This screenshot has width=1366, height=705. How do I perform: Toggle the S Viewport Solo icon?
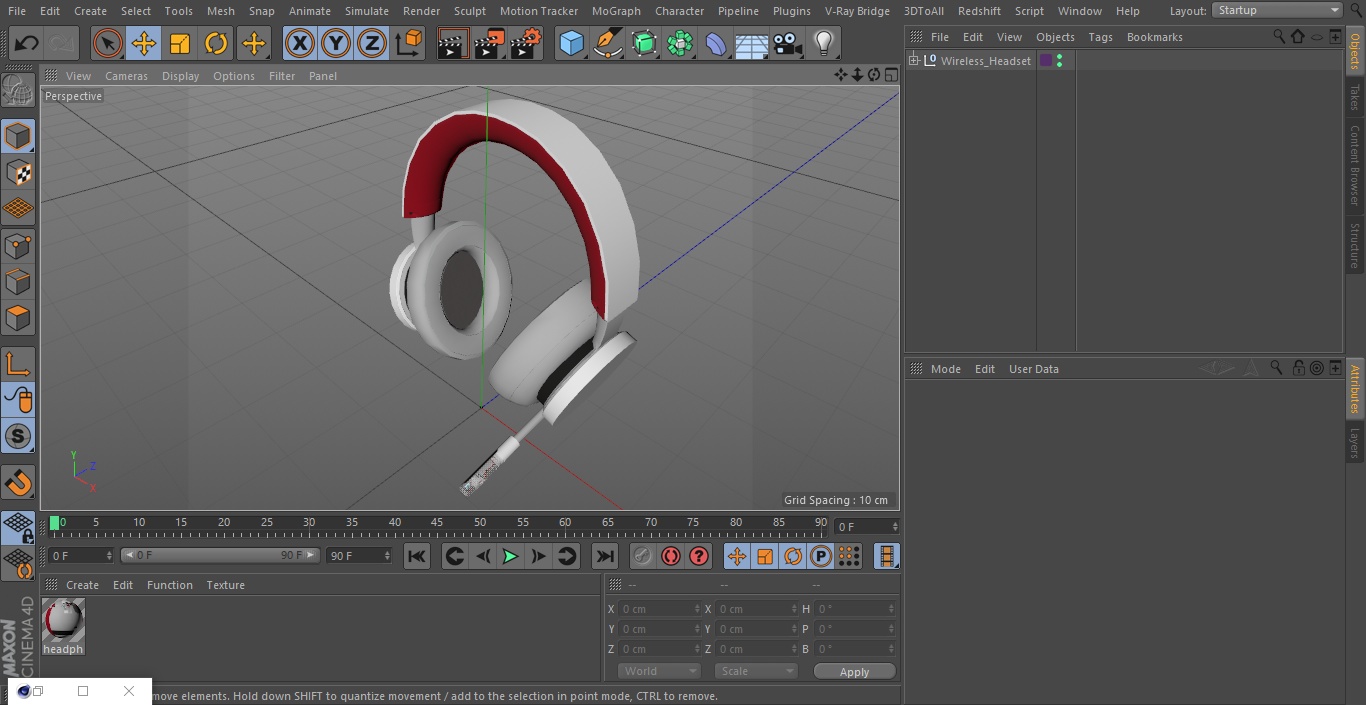(x=18, y=436)
